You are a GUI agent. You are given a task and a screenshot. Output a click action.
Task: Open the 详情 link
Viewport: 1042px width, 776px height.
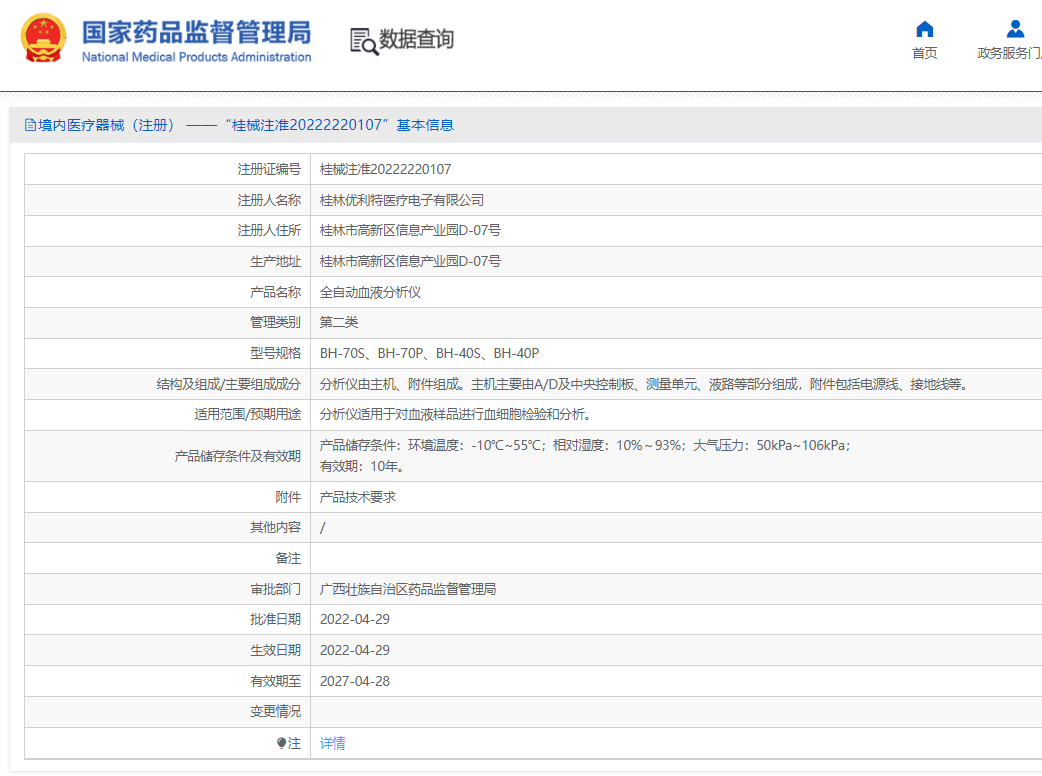click(332, 743)
